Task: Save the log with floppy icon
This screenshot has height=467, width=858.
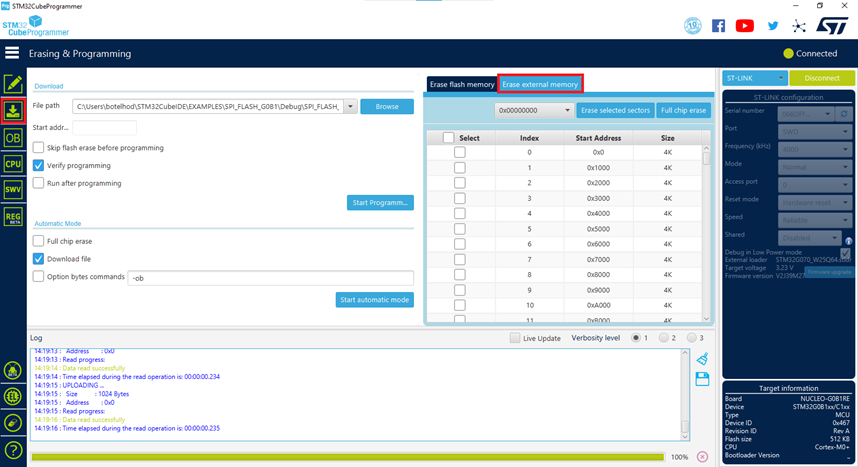Action: tap(703, 379)
